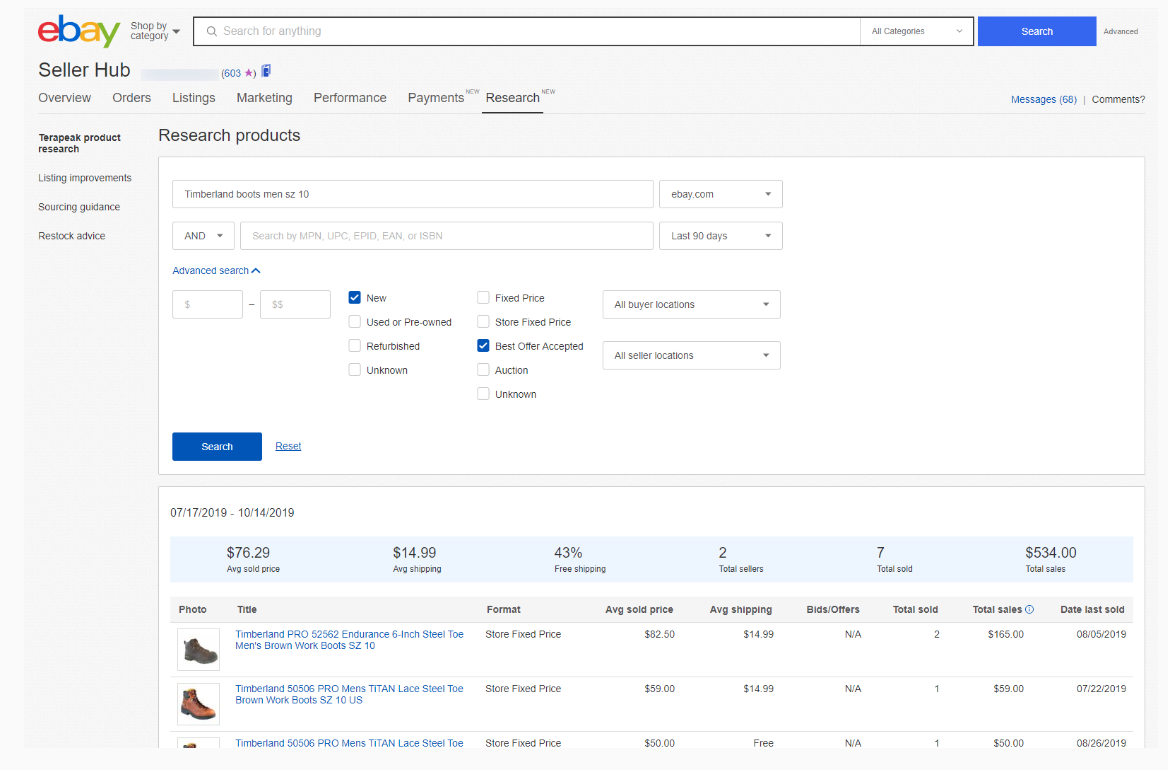Click the MPN, UPC, EPID search field
Image resolution: width=1168 pixels, height=770 pixels.
click(x=447, y=235)
